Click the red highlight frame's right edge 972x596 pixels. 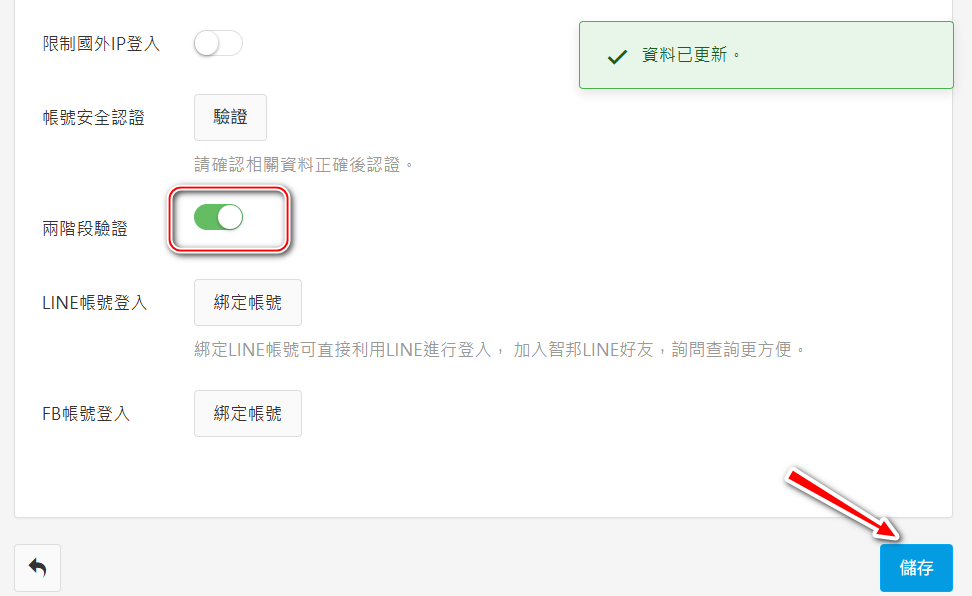point(286,218)
